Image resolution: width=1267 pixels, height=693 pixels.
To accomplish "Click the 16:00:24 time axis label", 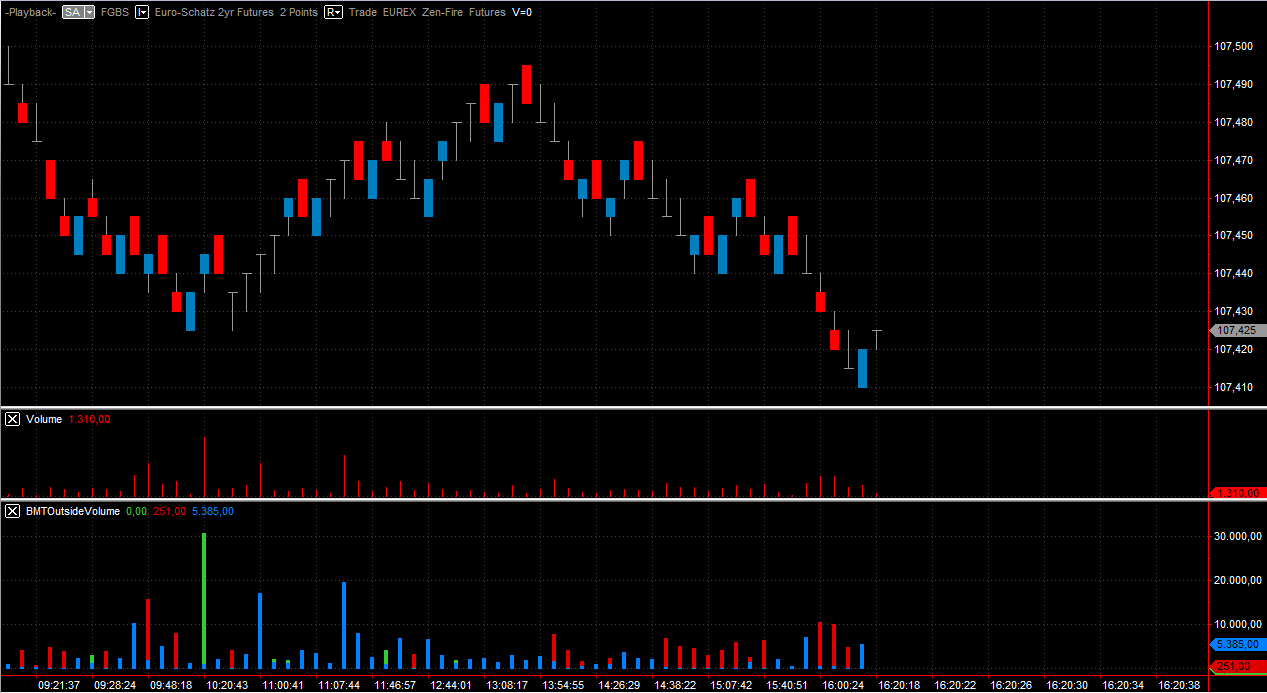I will (843, 685).
